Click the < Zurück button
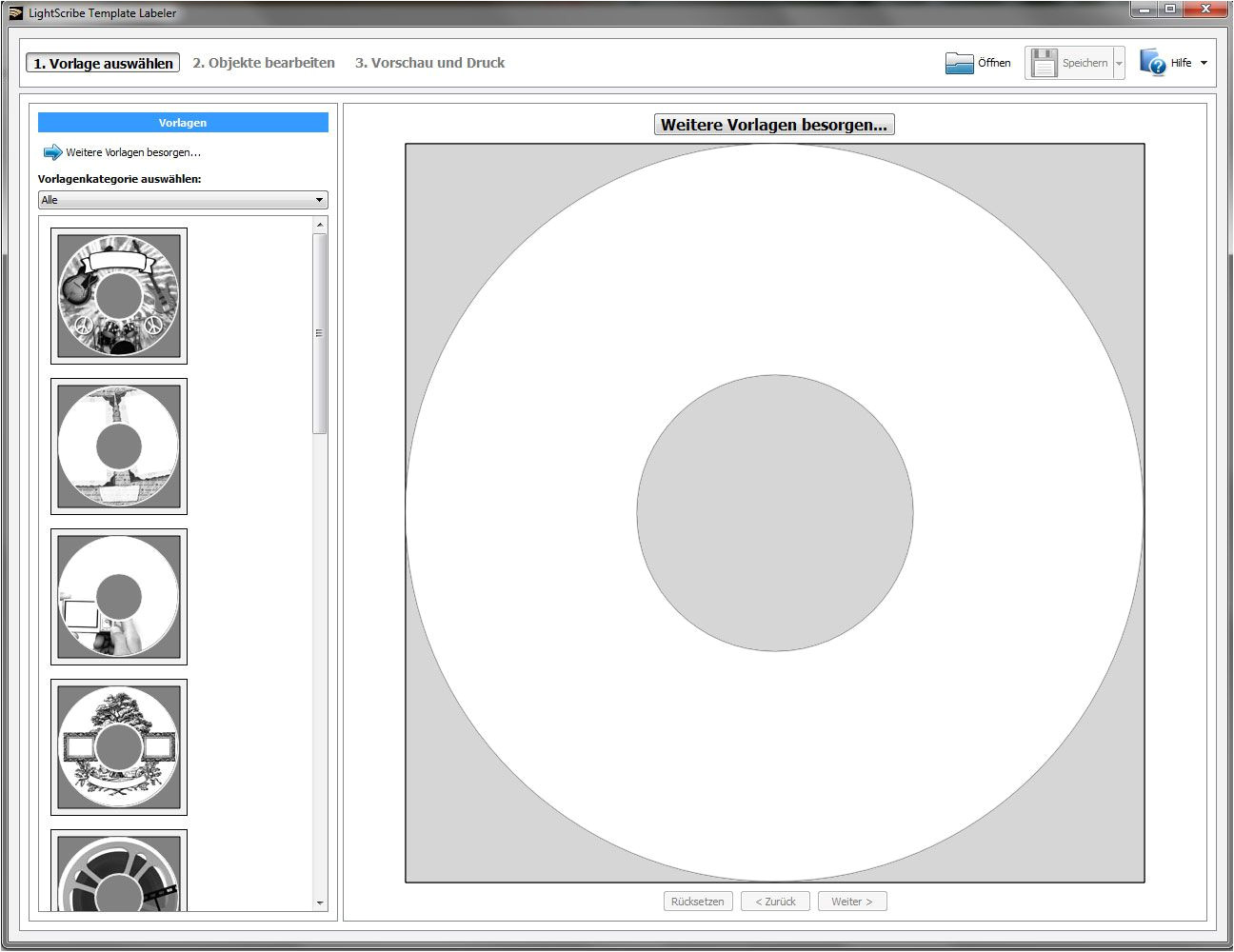This screenshot has height=952, width=1234. 775,902
